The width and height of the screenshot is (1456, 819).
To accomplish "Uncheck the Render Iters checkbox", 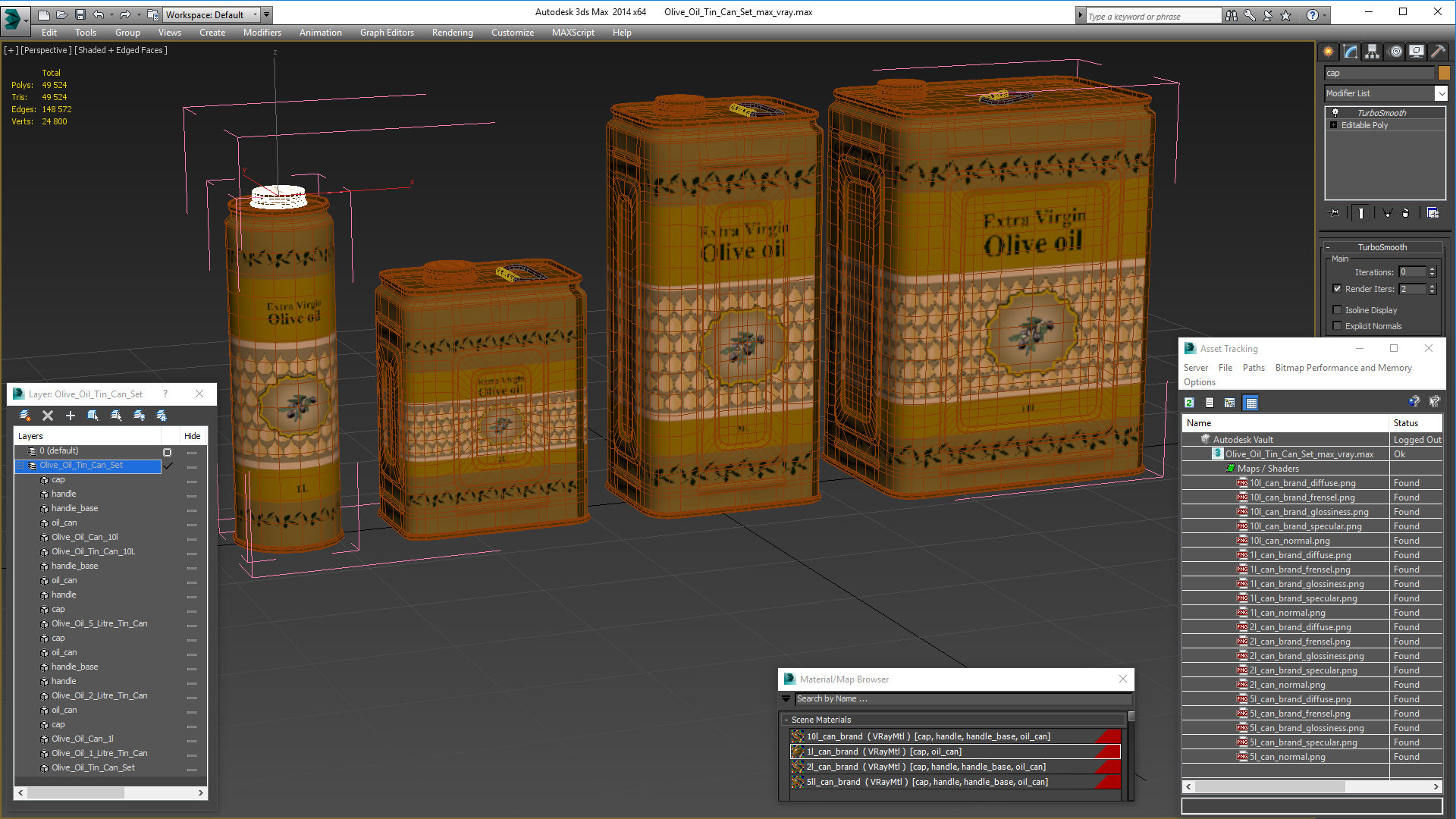I will pos(1338,289).
